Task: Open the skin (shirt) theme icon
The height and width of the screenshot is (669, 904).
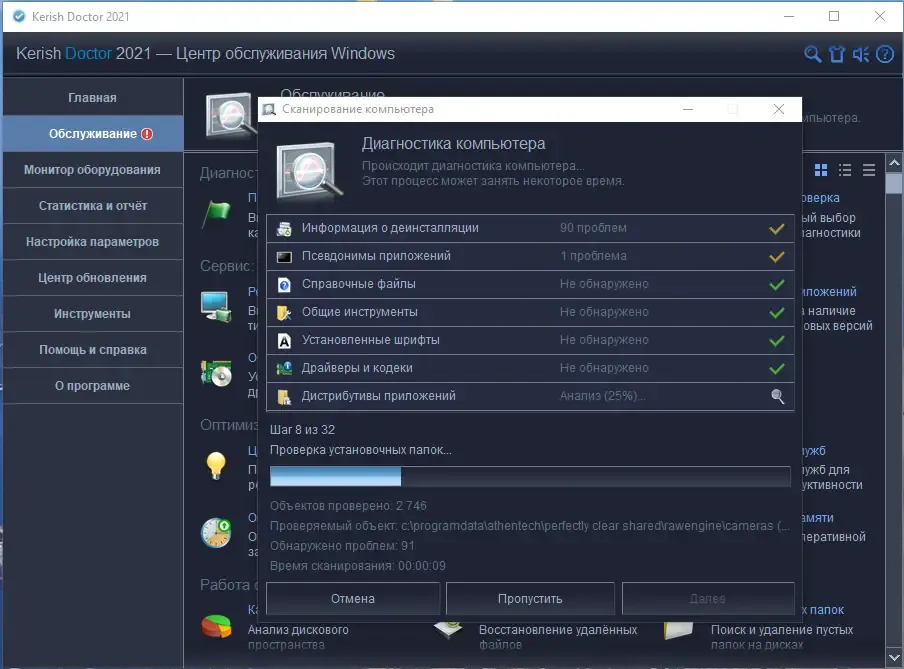Action: click(x=837, y=54)
